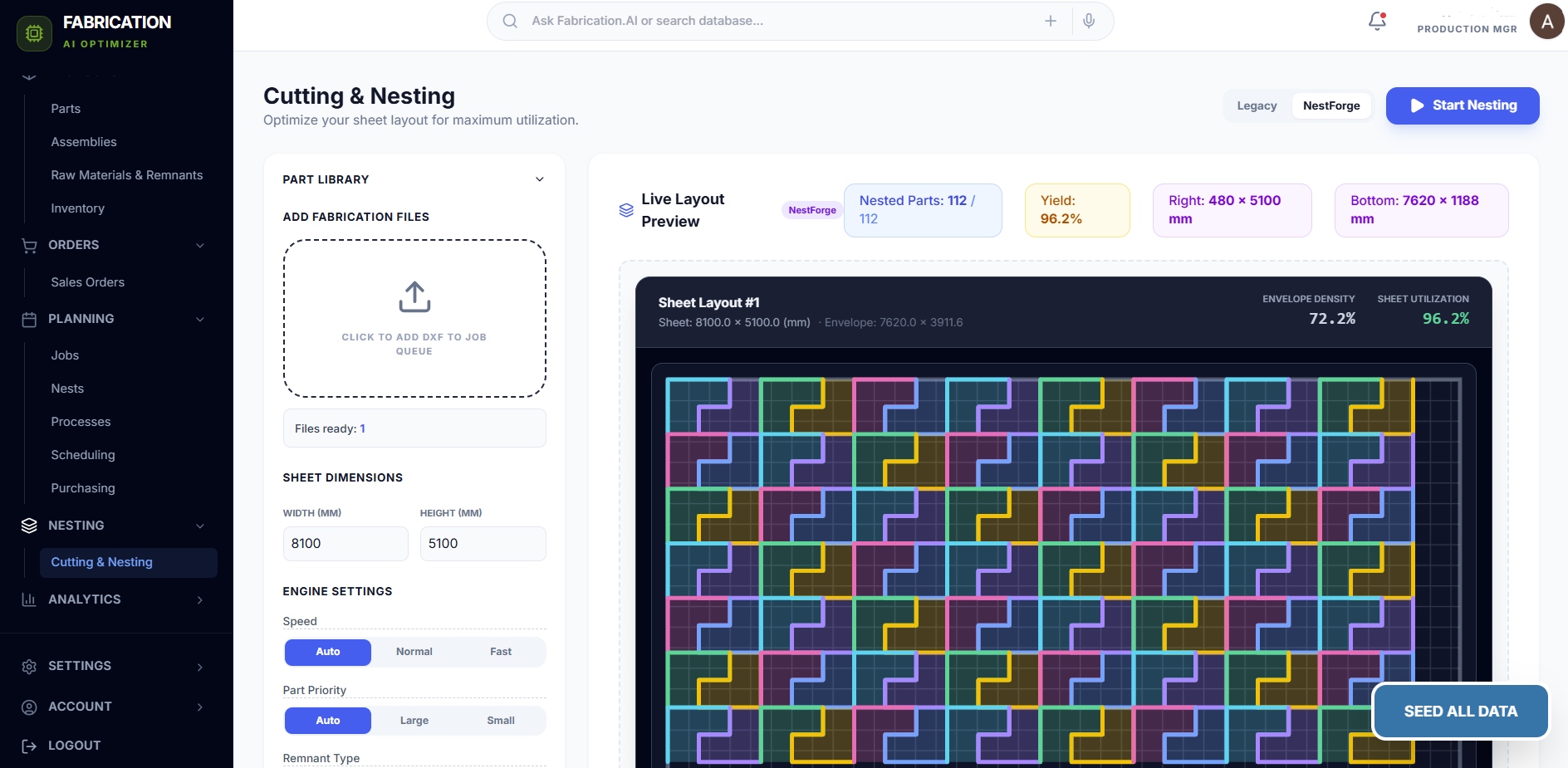This screenshot has height=768, width=1568.
Task: Collapse the Part Library panel
Action: (539, 179)
